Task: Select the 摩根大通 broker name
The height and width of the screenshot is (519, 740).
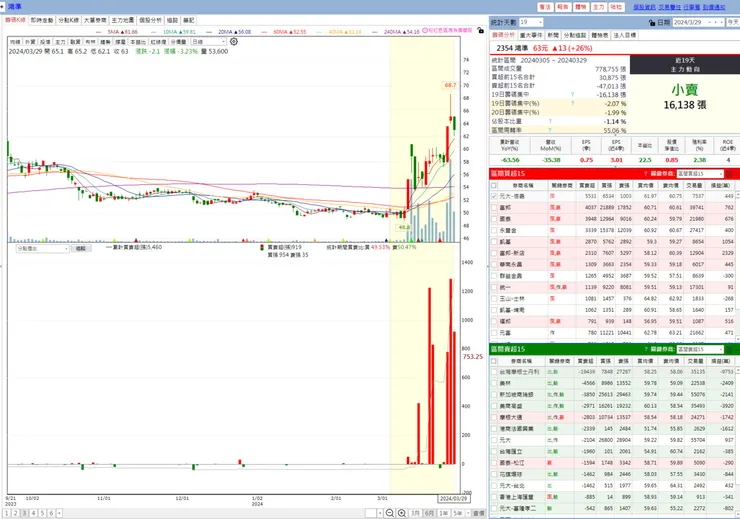Action: click(511, 418)
